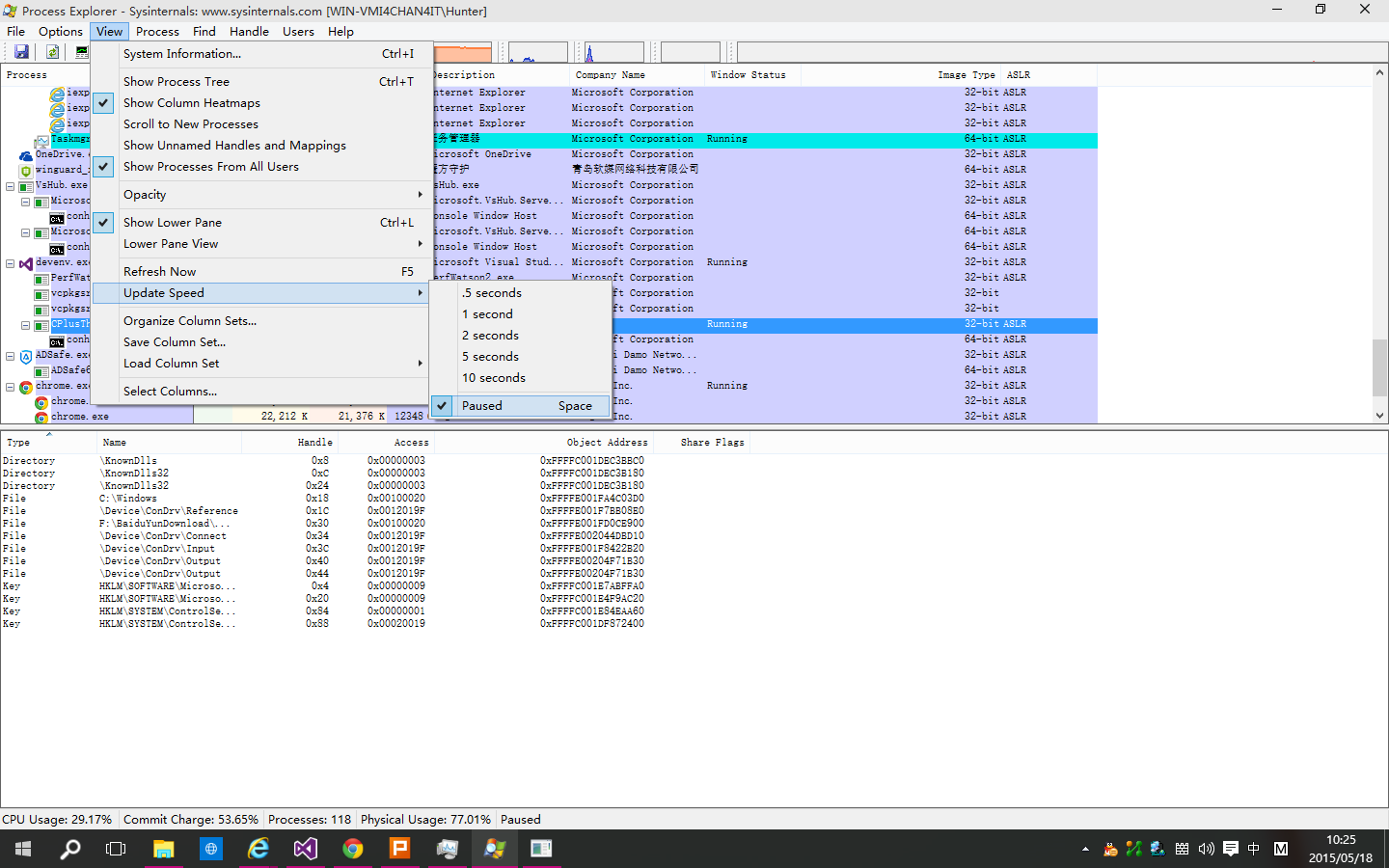Open File Explorer from the taskbar
1389x868 pixels.
pos(164,849)
